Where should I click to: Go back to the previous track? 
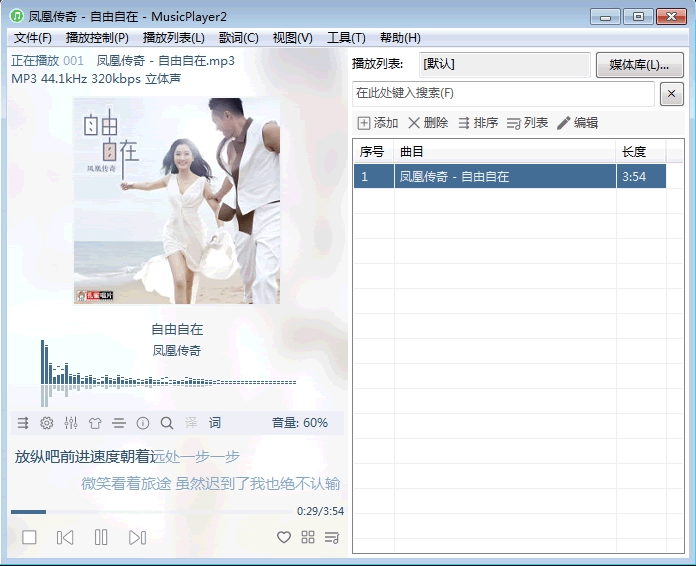65,538
